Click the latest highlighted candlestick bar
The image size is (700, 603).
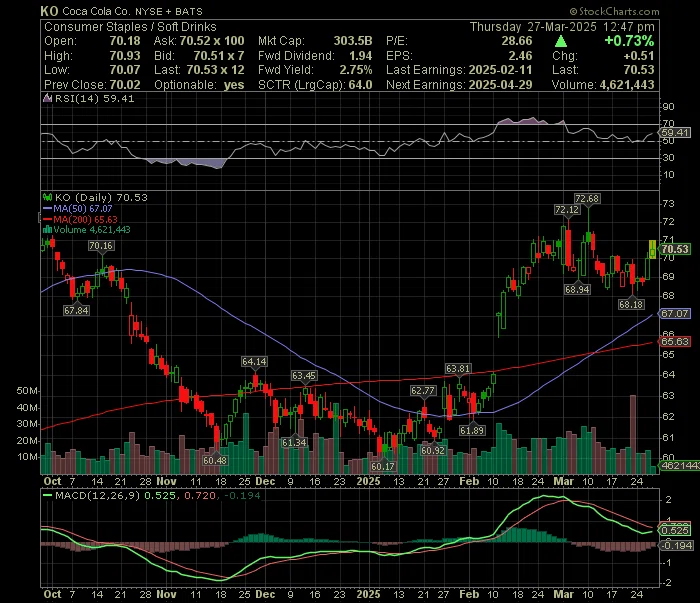coord(652,249)
